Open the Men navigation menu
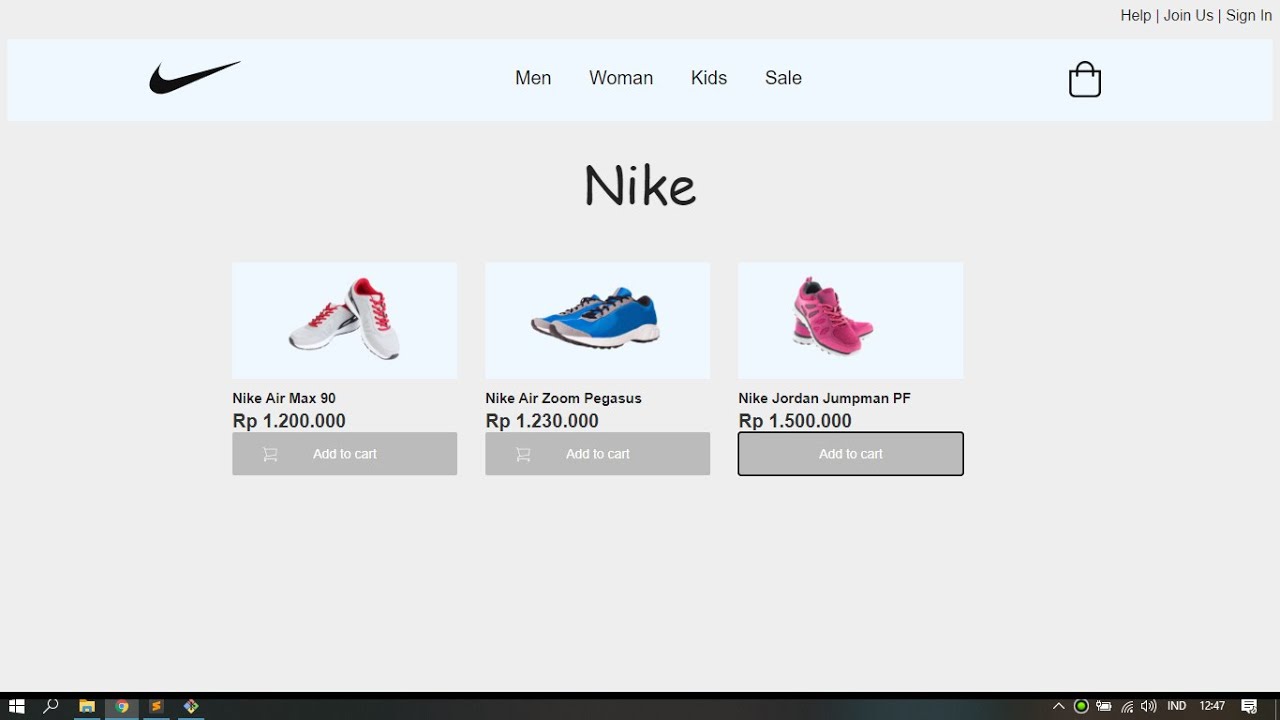Viewport: 1280px width, 720px height. tap(533, 78)
